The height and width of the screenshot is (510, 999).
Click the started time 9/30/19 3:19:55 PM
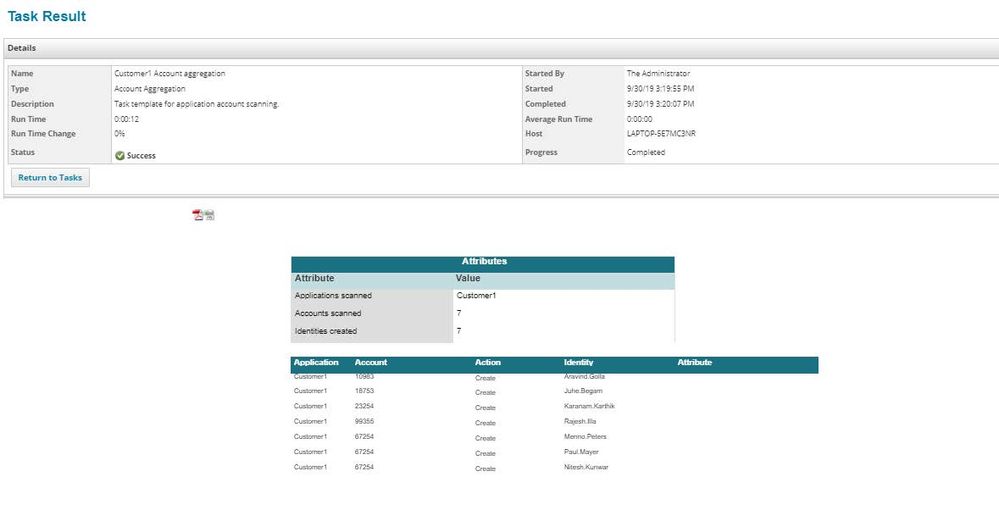[x=661, y=89]
